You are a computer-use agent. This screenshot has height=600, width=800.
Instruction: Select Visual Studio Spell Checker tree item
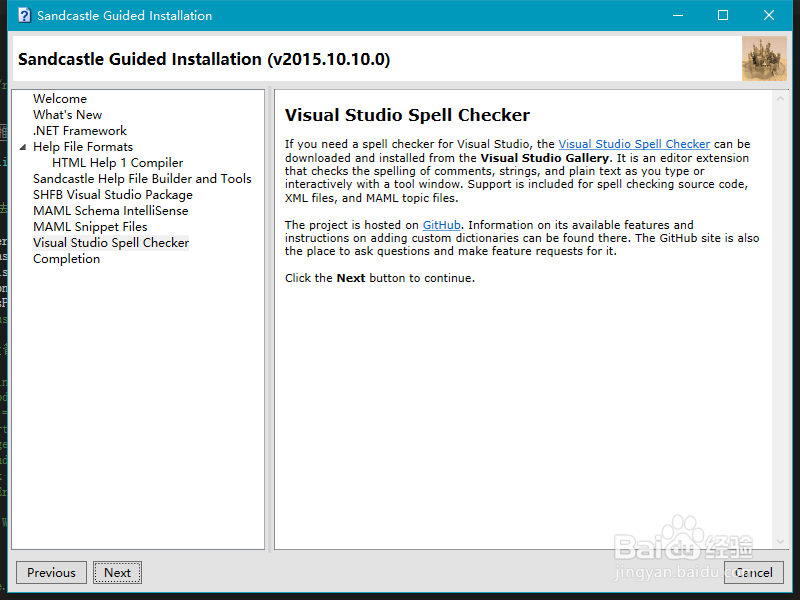(x=111, y=243)
